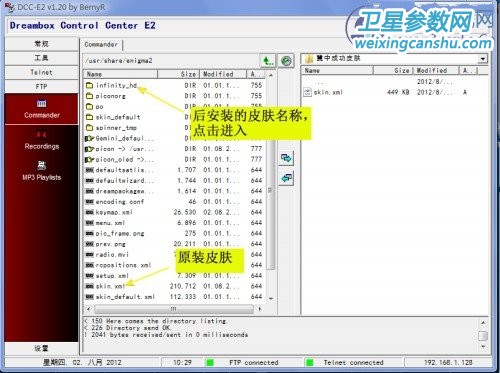The image size is (500, 373).
Task: Click the copy-to-left transfer arrow icon
Action: click(x=286, y=178)
